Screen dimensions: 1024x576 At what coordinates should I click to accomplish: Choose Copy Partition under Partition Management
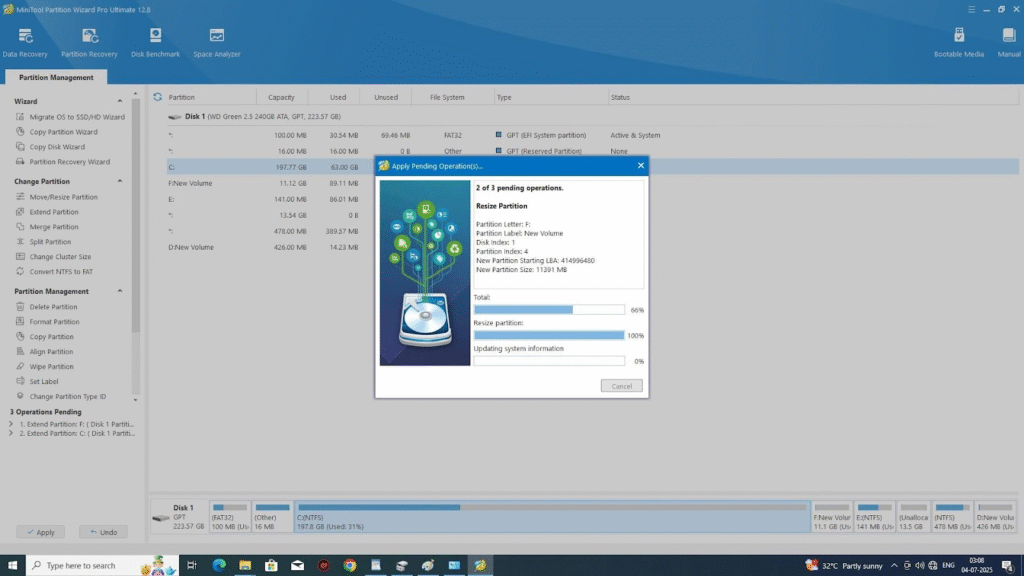point(44,337)
